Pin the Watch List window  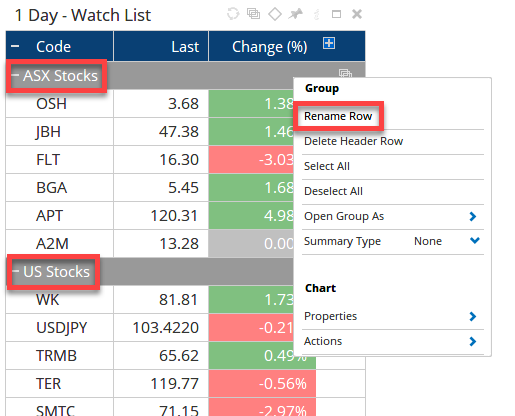pyautogui.click(x=295, y=14)
